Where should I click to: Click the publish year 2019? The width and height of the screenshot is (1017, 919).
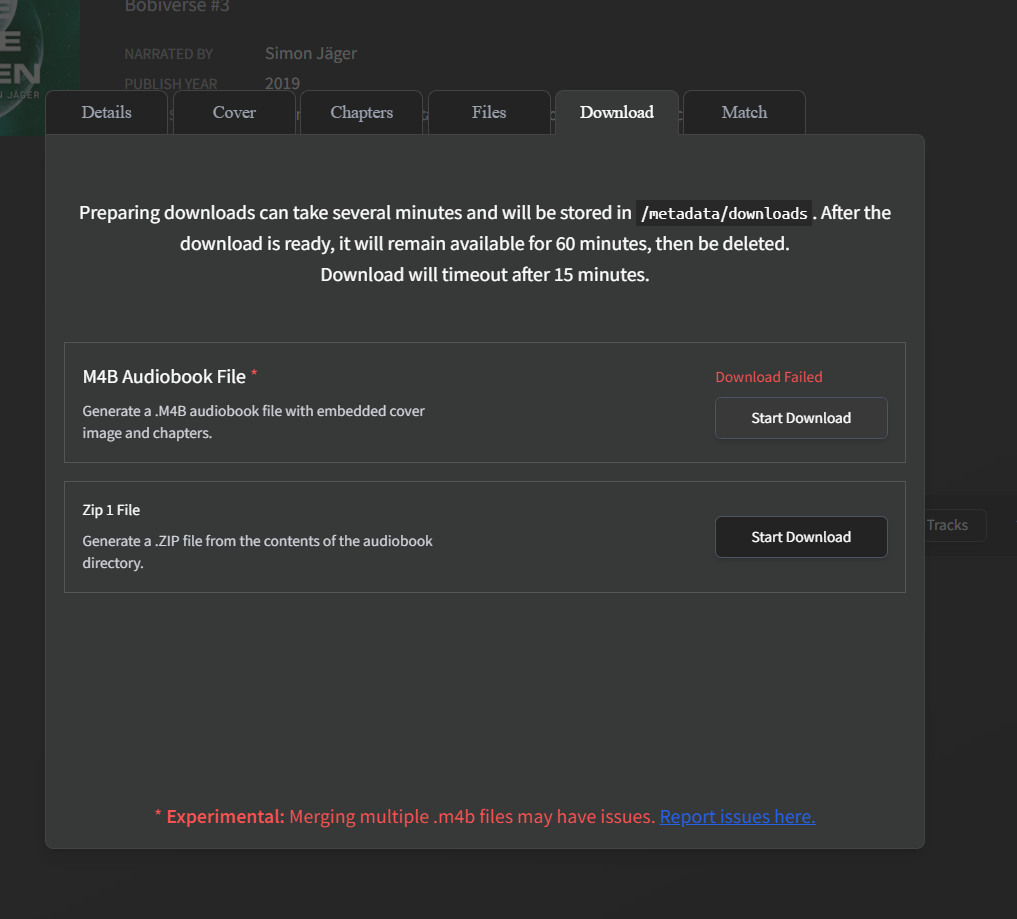tap(281, 83)
